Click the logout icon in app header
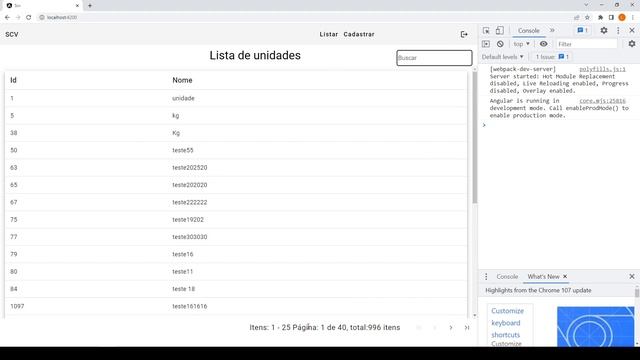 click(464, 34)
